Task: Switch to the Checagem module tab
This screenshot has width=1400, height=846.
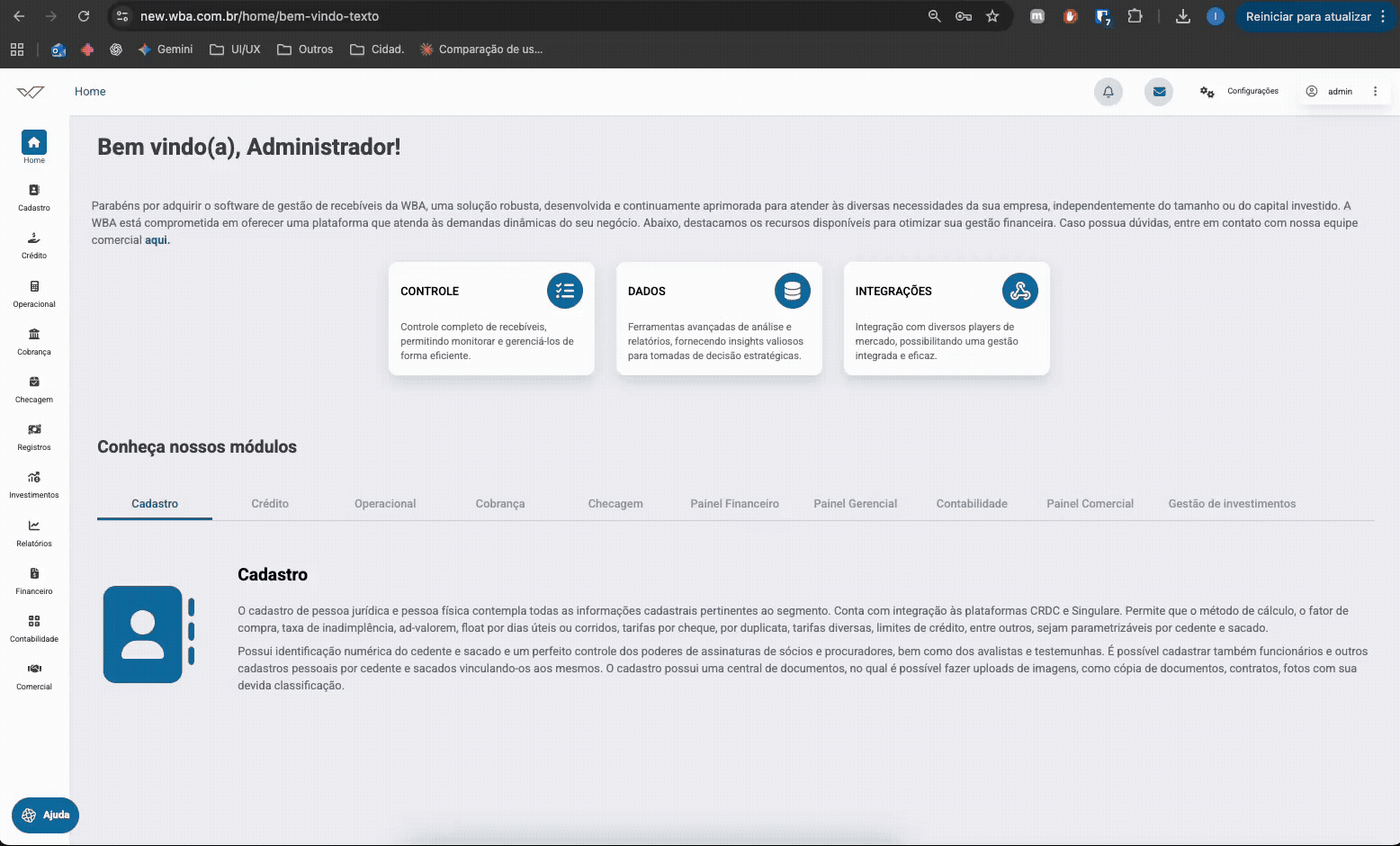Action: click(x=615, y=504)
